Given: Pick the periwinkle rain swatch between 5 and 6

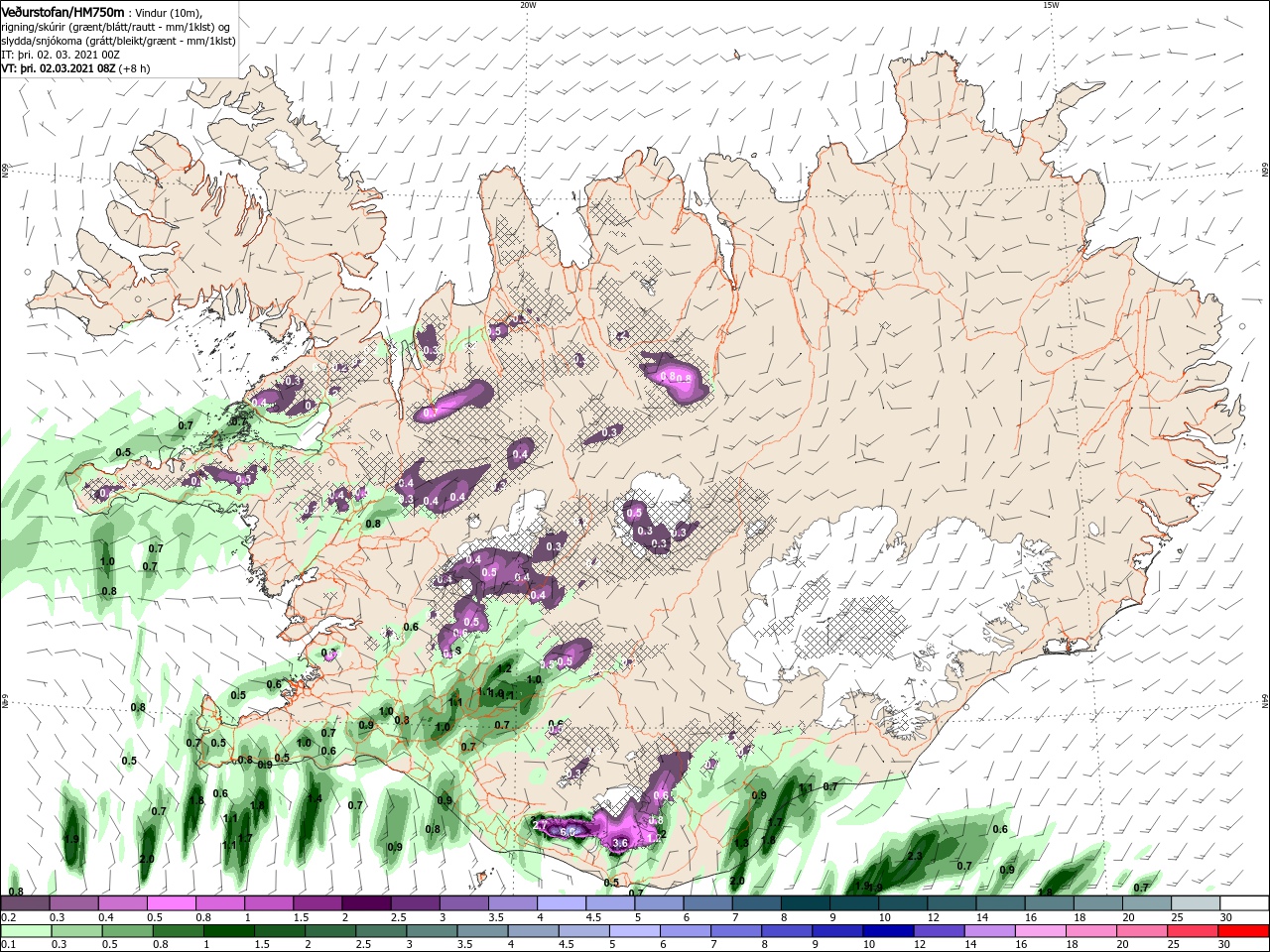Looking at the screenshot, I should tap(635, 931).
